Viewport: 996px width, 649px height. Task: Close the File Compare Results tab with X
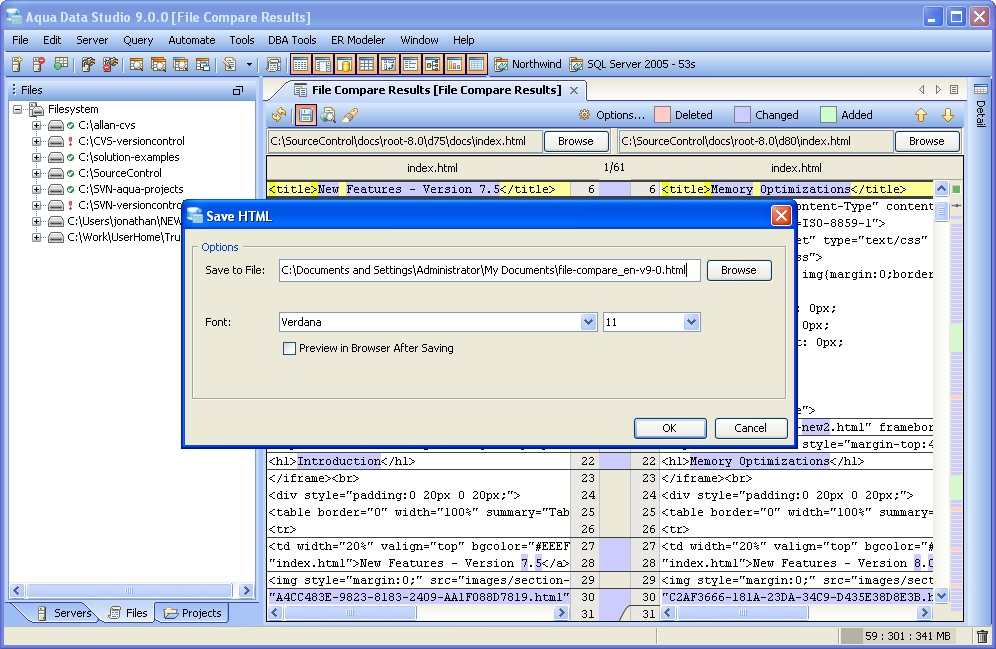tap(574, 90)
